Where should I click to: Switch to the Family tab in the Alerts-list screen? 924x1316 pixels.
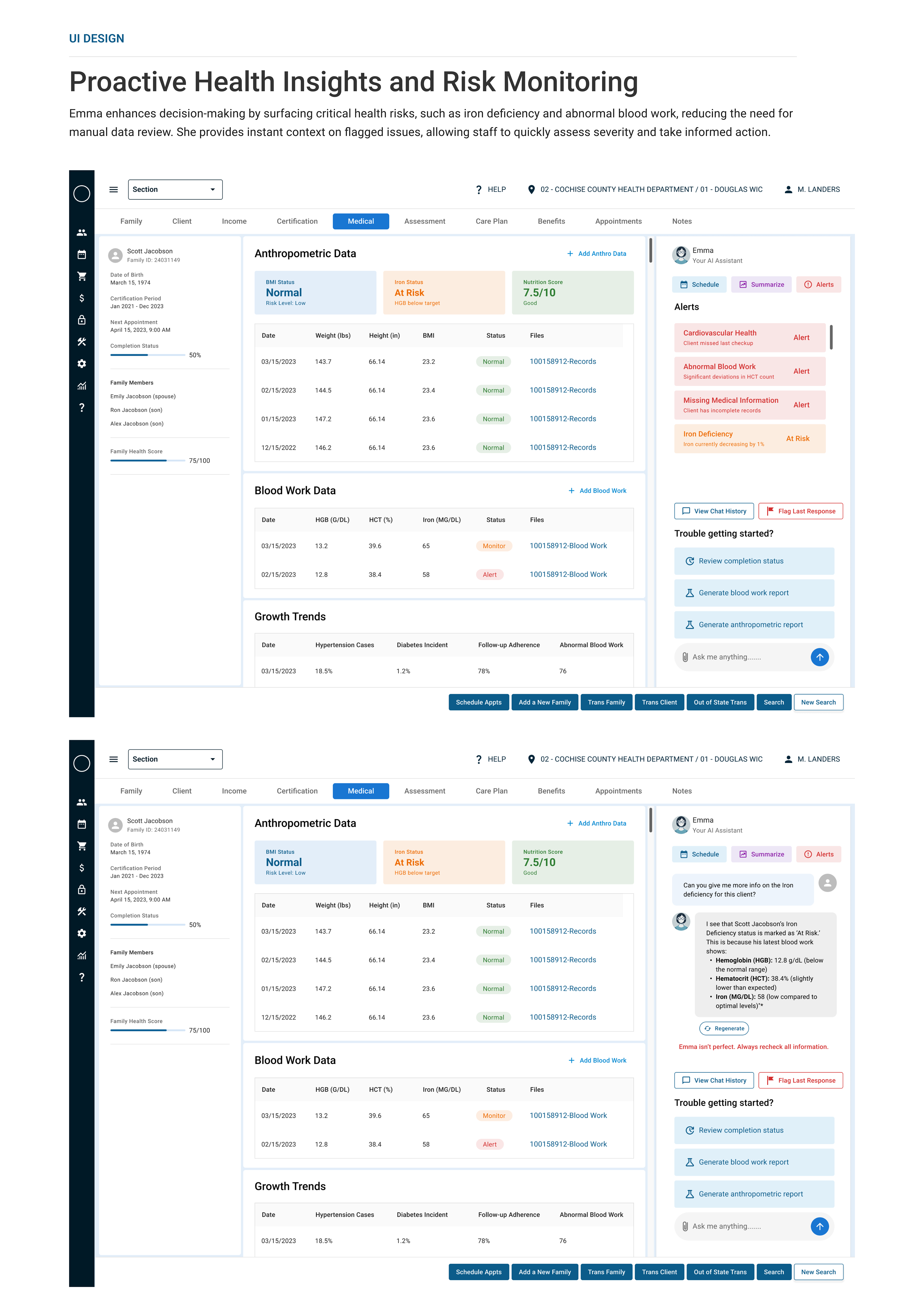[131, 221]
